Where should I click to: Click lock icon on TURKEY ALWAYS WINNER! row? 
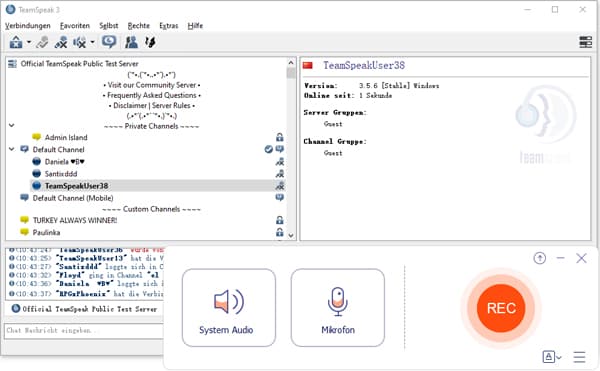click(x=280, y=220)
